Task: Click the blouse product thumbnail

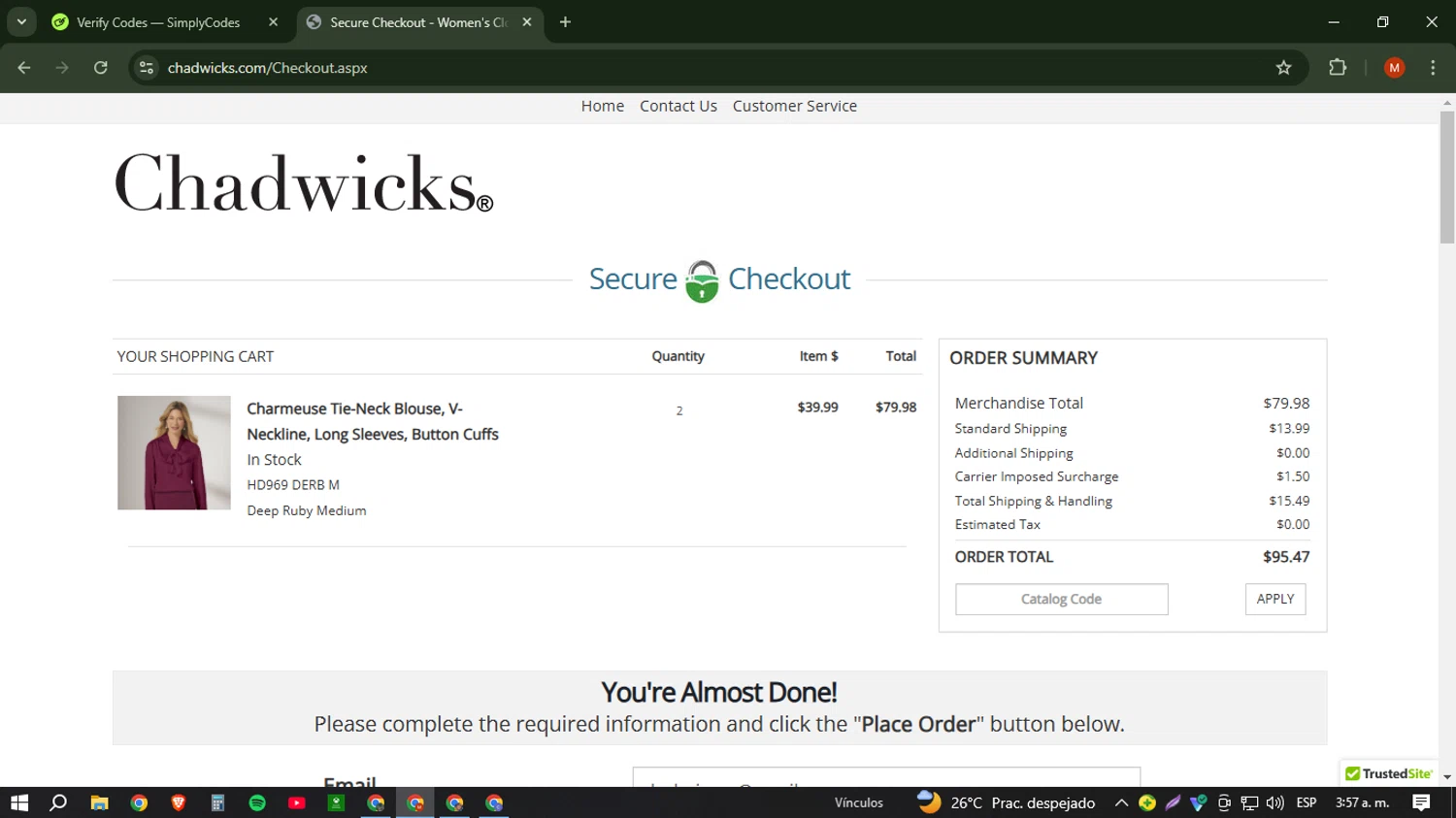Action: click(174, 452)
